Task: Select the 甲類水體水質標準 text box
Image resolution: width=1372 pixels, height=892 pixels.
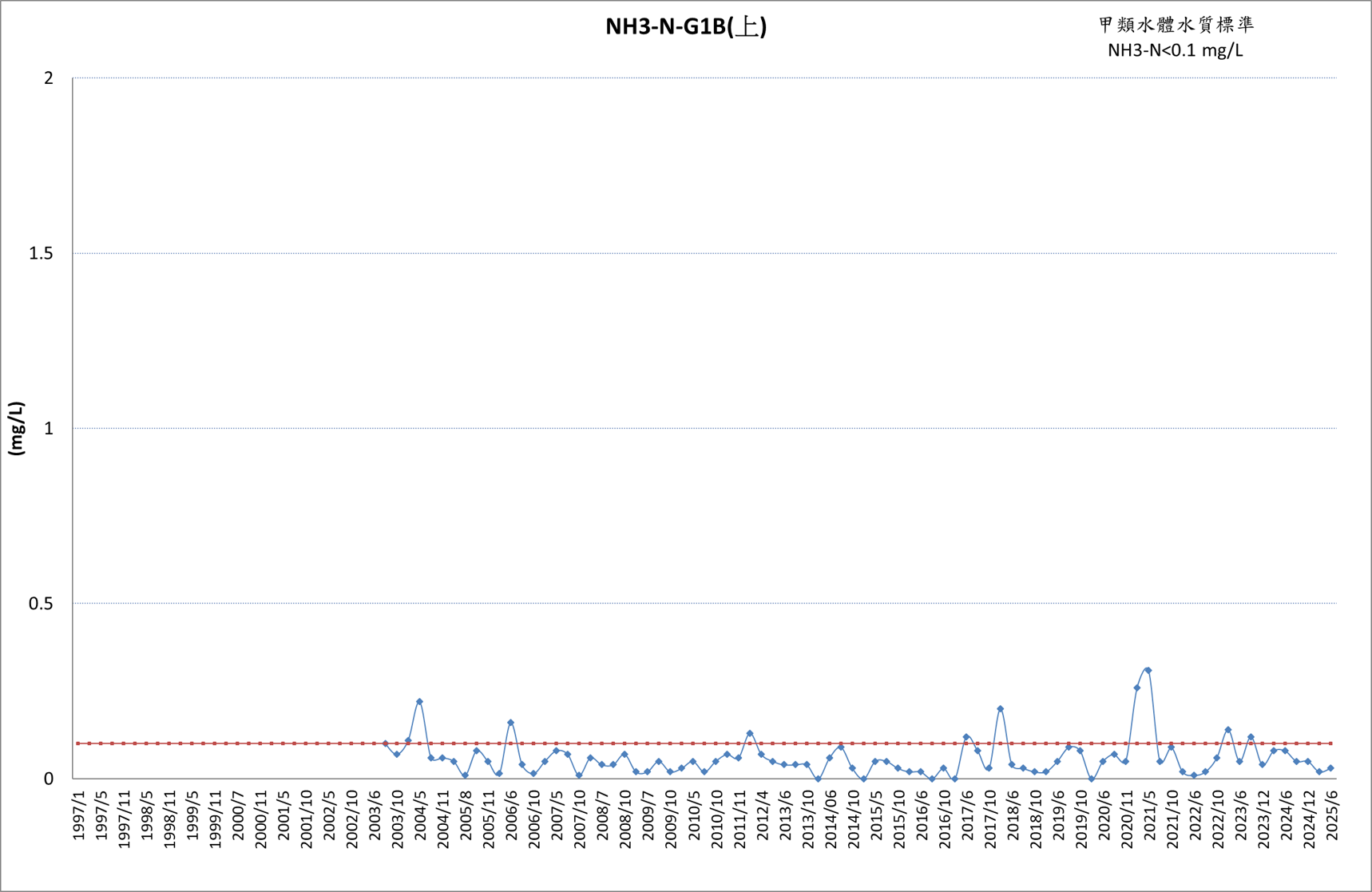Action: (x=1176, y=25)
